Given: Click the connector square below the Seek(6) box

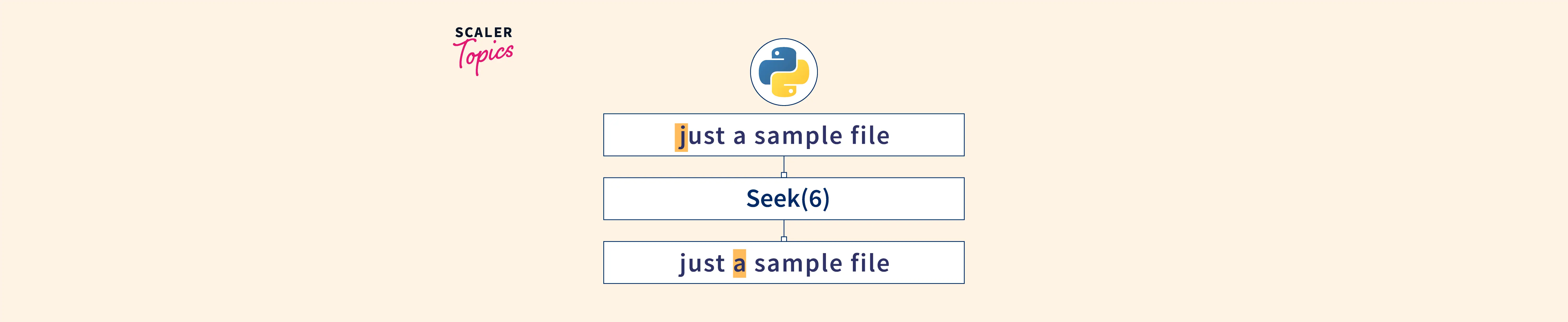Looking at the screenshot, I should pos(784,239).
